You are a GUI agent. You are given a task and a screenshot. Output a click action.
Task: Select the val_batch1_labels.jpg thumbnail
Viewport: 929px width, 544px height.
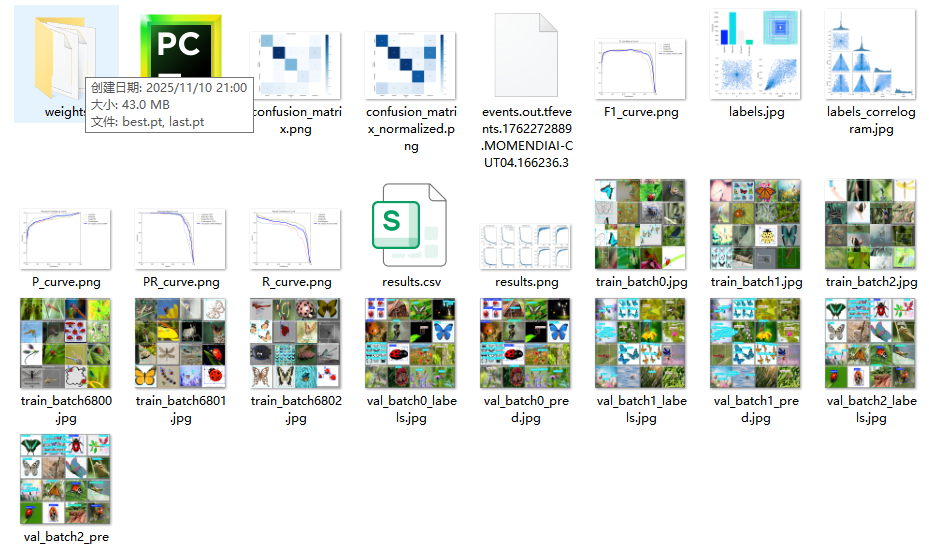[640, 343]
